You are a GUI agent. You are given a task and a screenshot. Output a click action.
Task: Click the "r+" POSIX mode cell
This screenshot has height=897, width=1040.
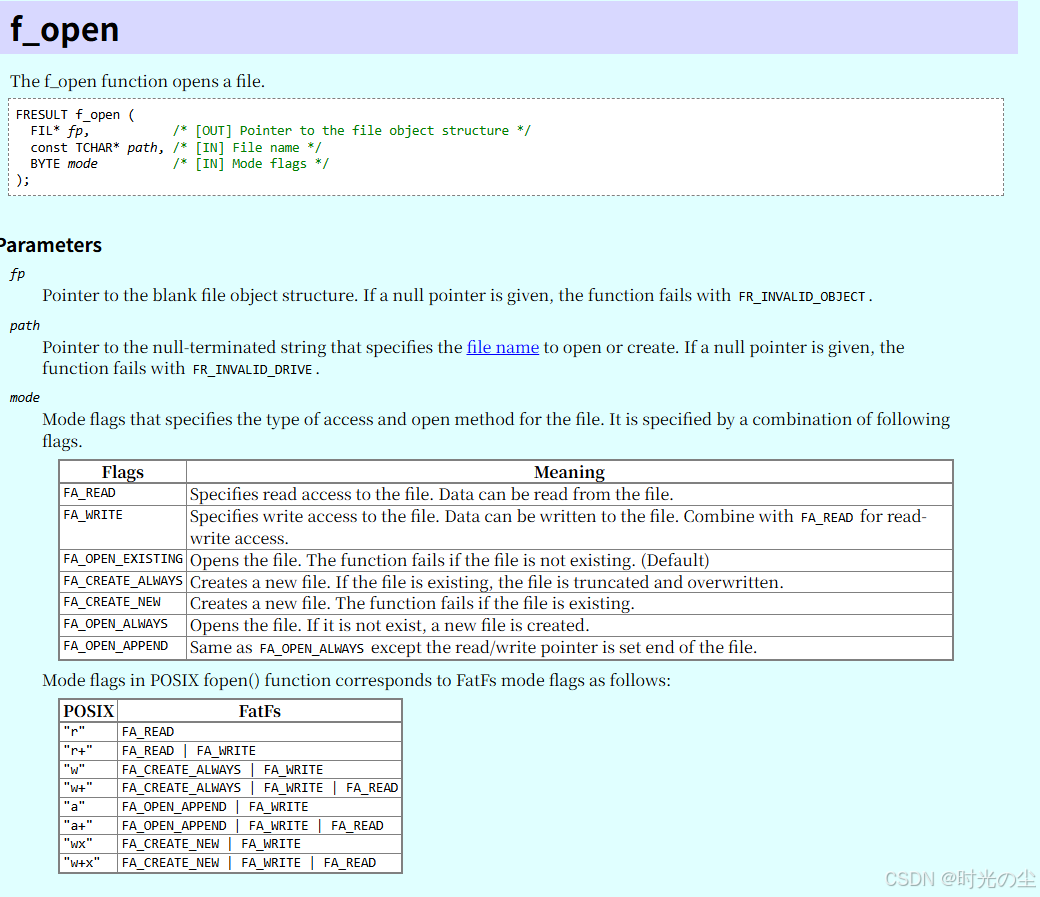pyautogui.click(x=88, y=750)
